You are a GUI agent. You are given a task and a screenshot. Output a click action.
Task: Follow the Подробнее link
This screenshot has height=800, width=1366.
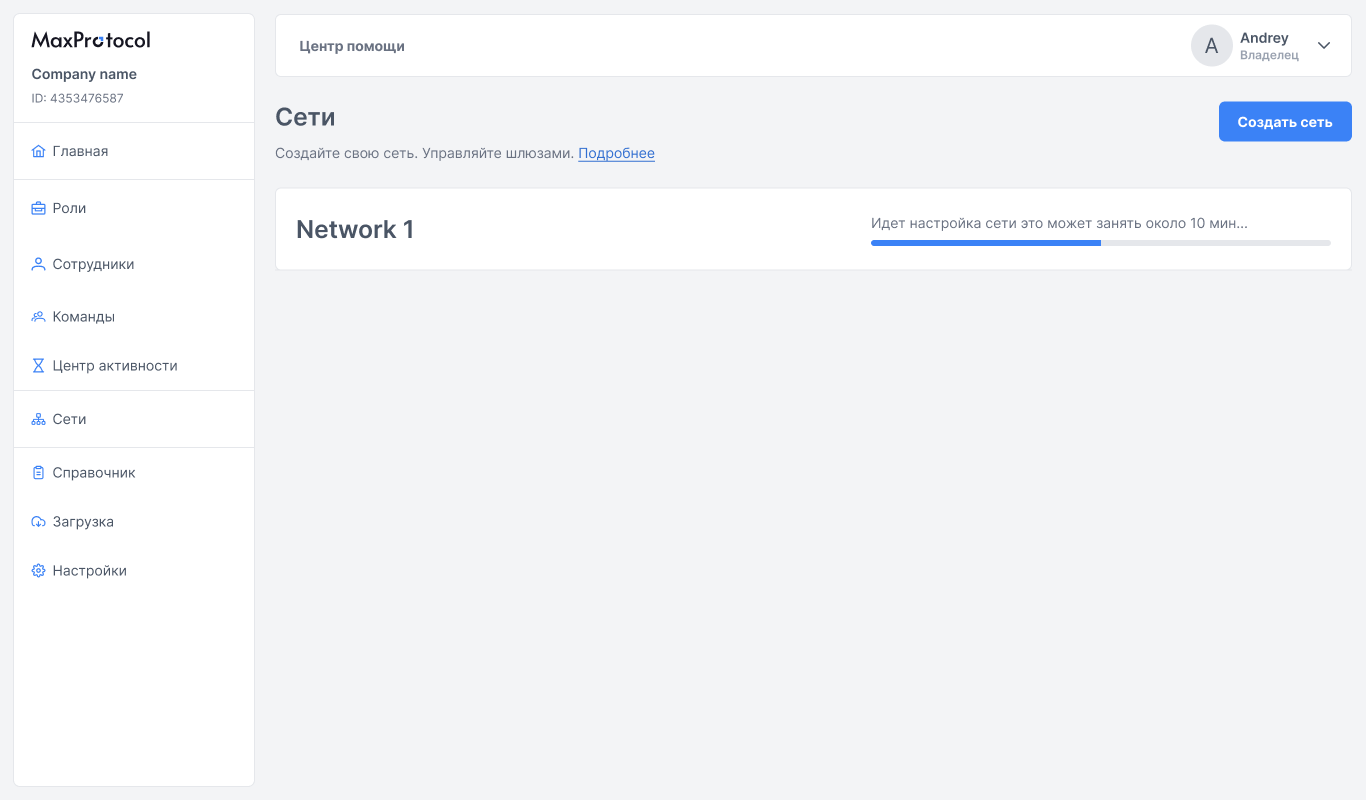point(616,153)
